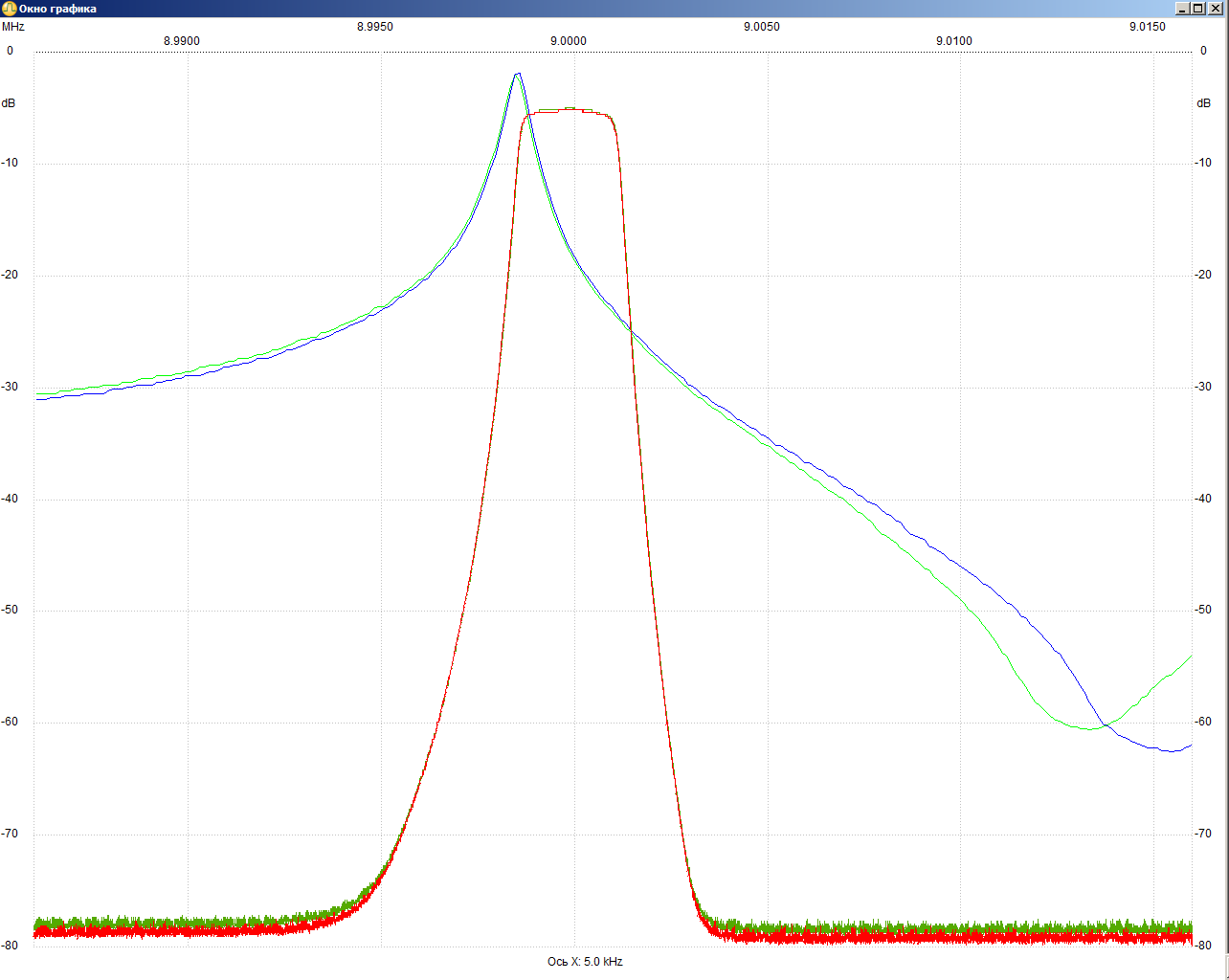The width and height of the screenshot is (1229, 980).
Task: Click the 9.0100 frequency axis label
Action: pos(953,41)
